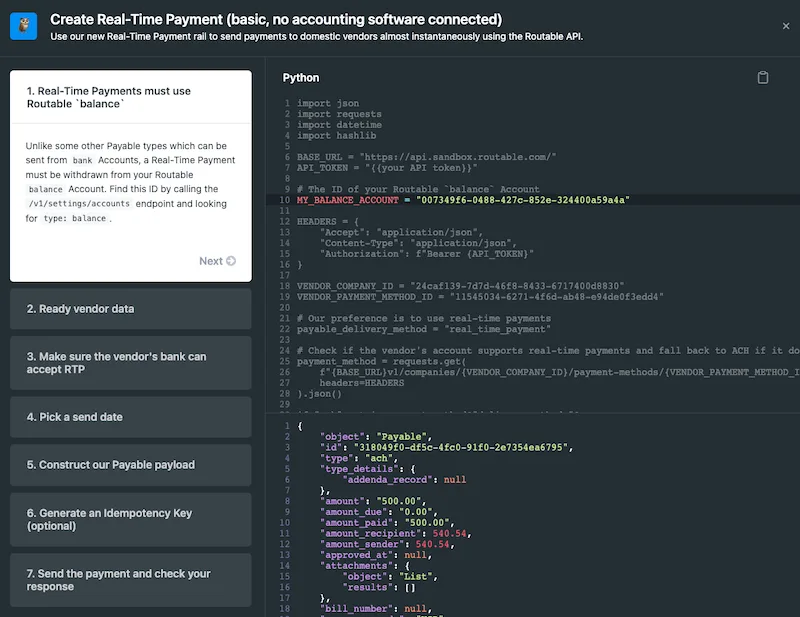Click the "type": "ach" response line

click(x=359, y=458)
